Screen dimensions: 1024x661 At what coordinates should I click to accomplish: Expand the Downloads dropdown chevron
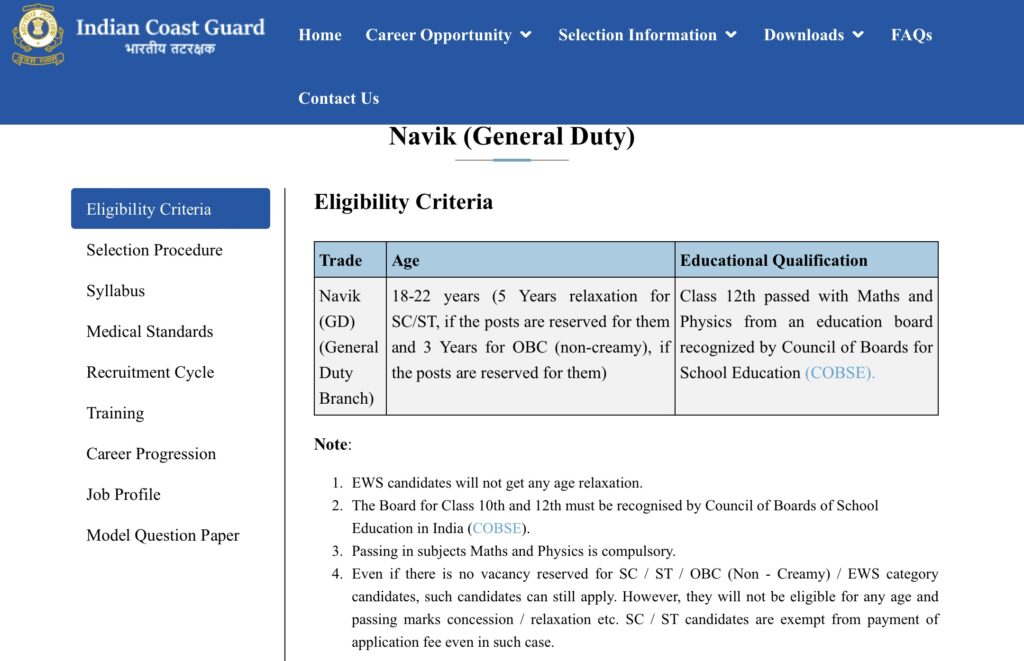858,35
